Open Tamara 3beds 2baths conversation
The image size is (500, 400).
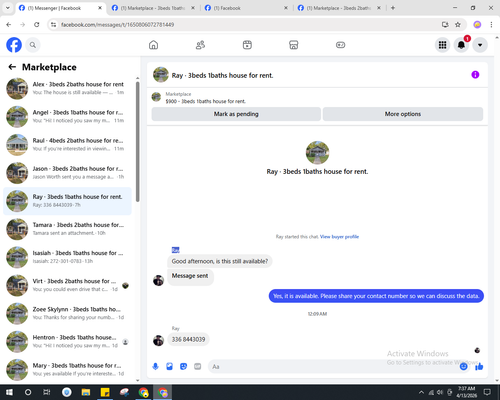coord(67,229)
